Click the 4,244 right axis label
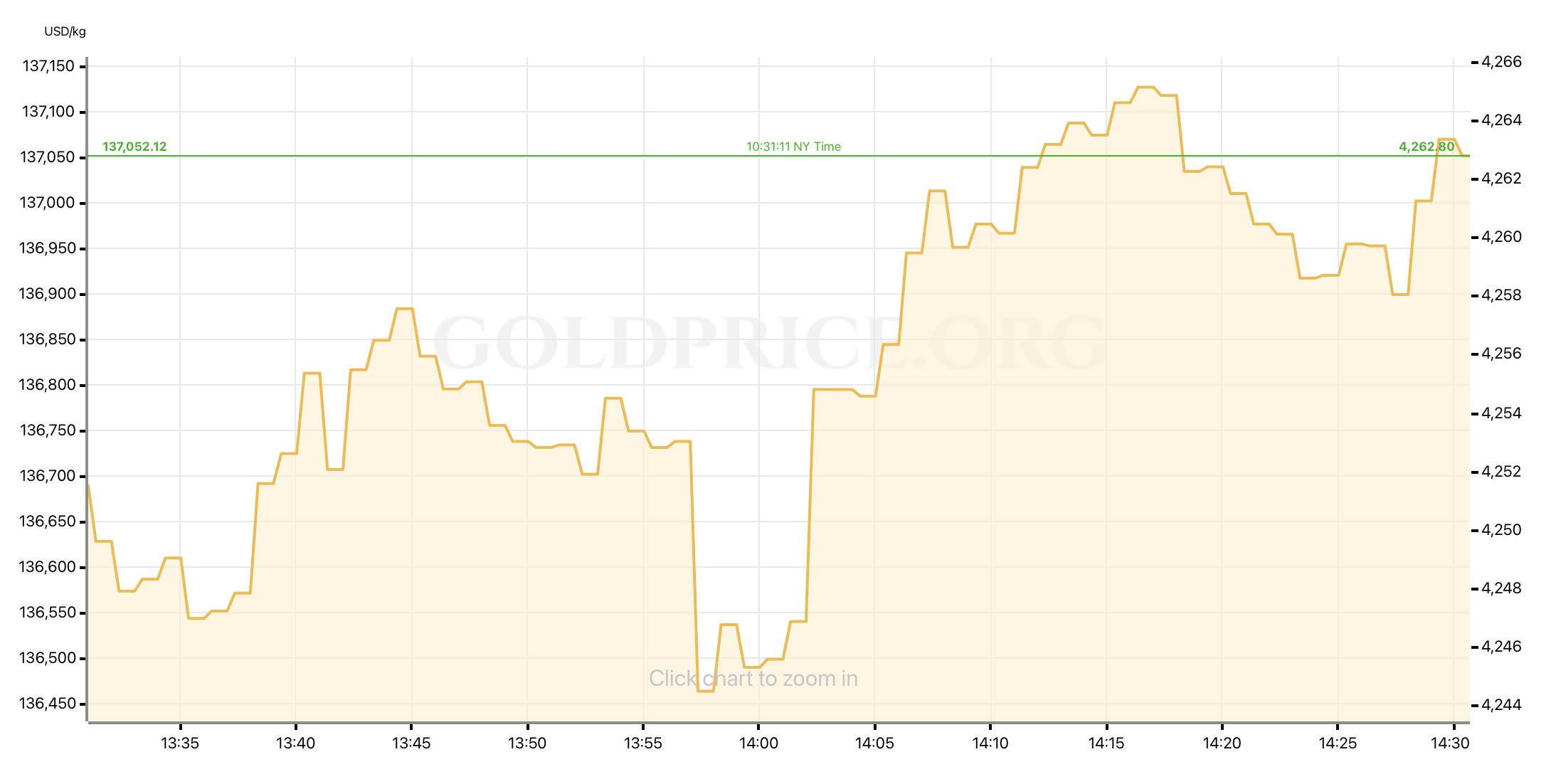This screenshot has height=784, width=1551. [1501, 705]
